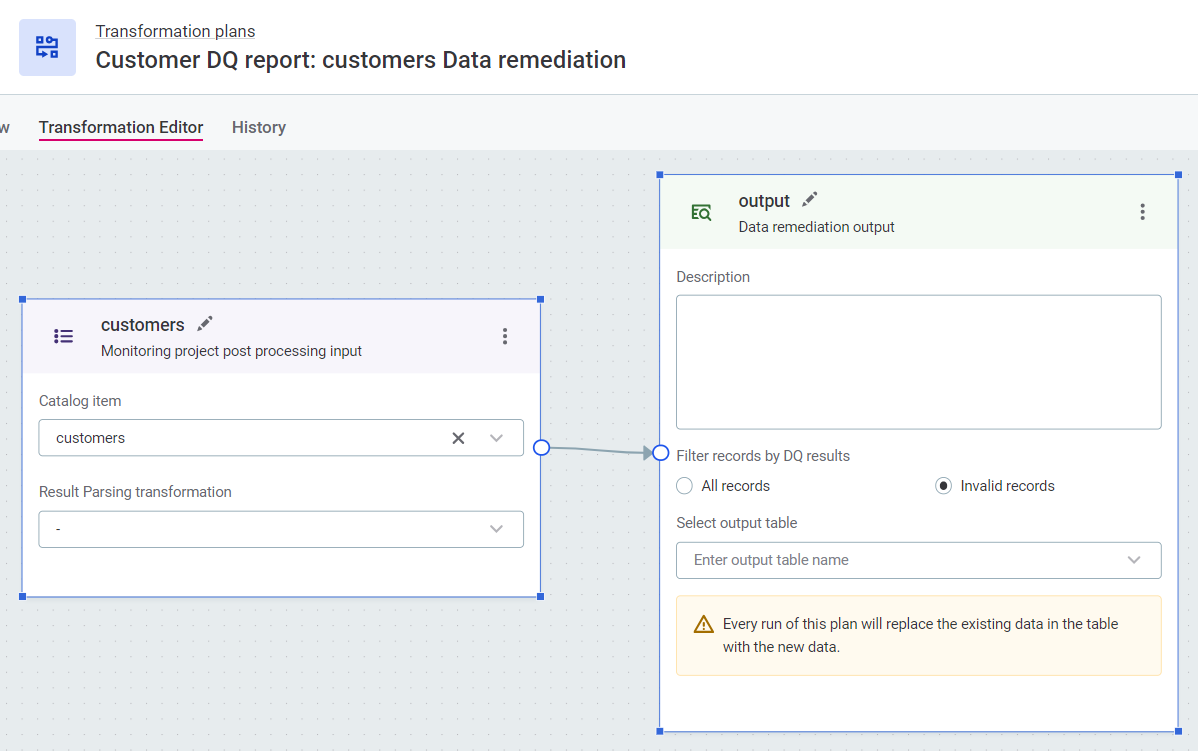This screenshot has width=1198, height=751.
Task: Switch to the History tab
Action: click(x=259, y=127)
